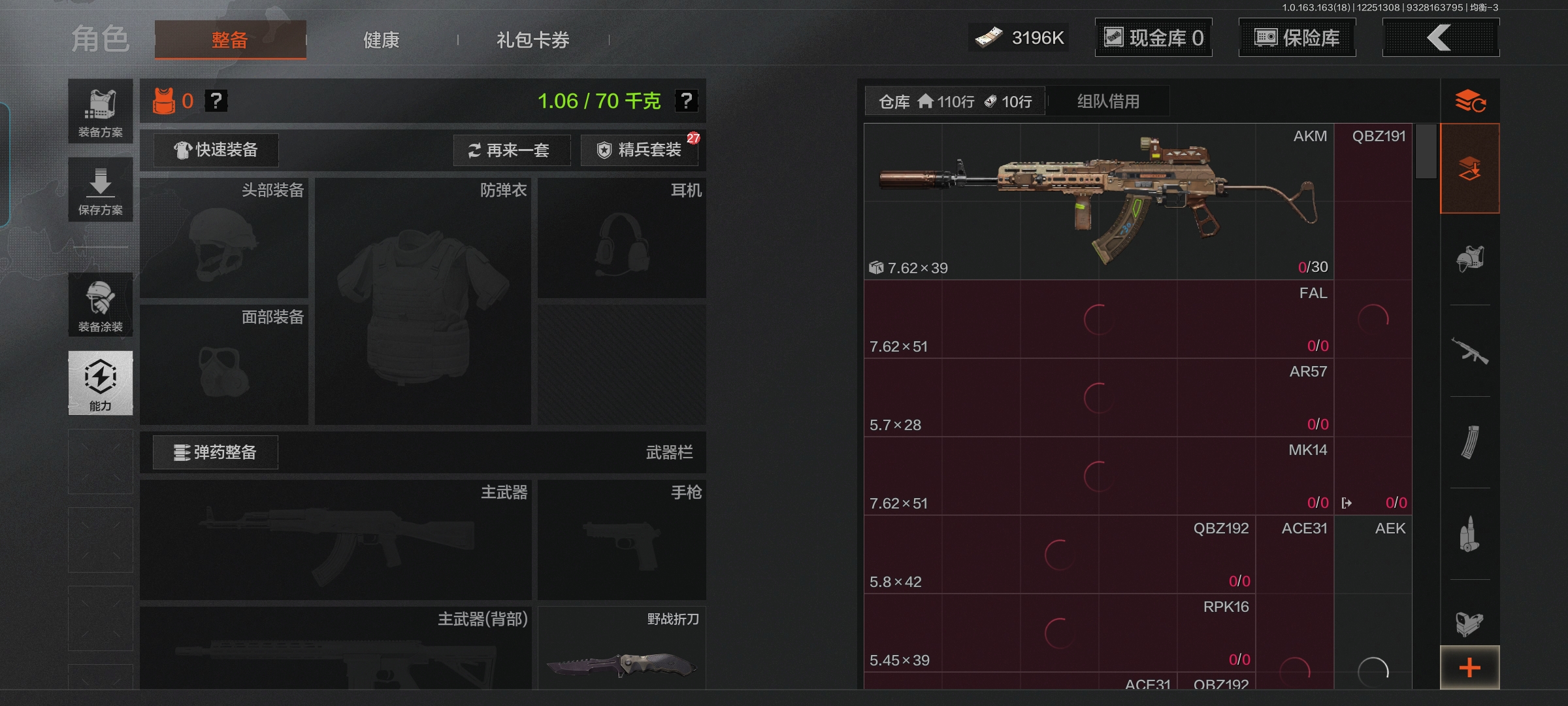The width and height of the screenshot is (1568, 706).
Task: Open weight limit help question mark
Action: 686,101
